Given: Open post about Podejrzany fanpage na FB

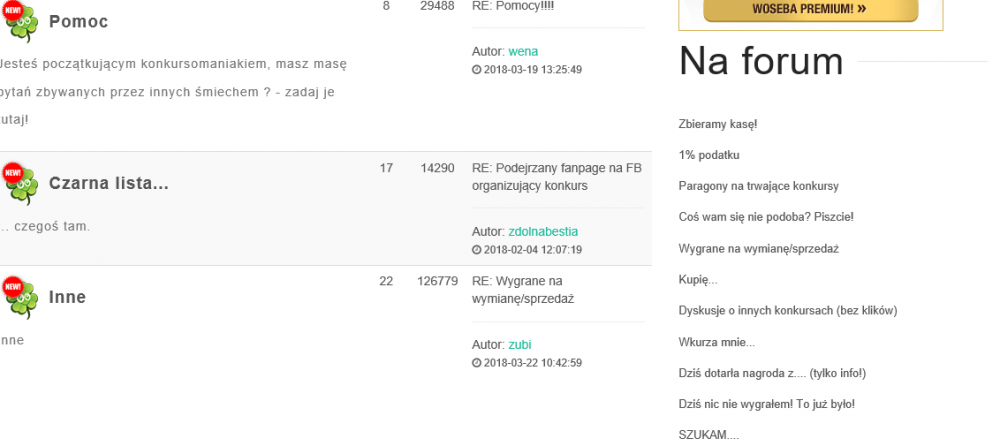Looking at the screenshot, I should [556, 176].
